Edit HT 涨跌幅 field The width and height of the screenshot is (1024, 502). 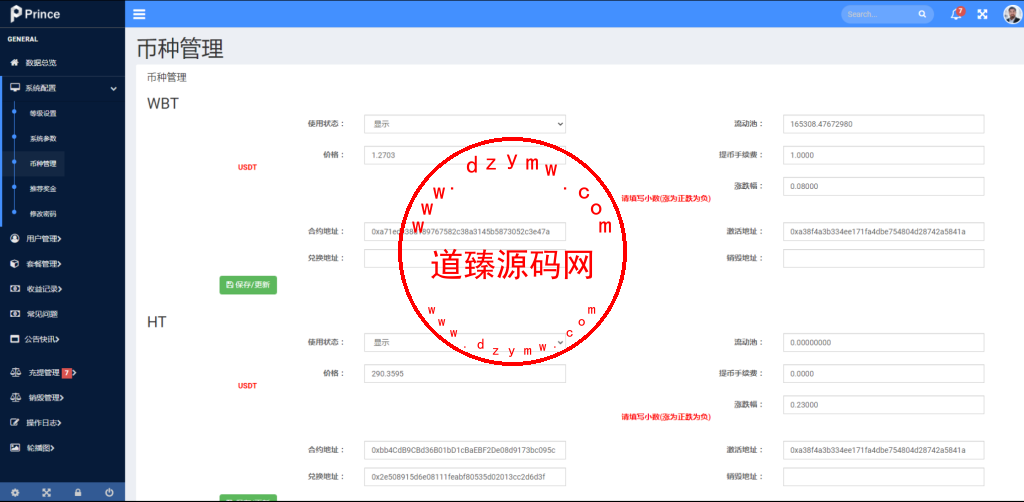click(x=884, y=405)
